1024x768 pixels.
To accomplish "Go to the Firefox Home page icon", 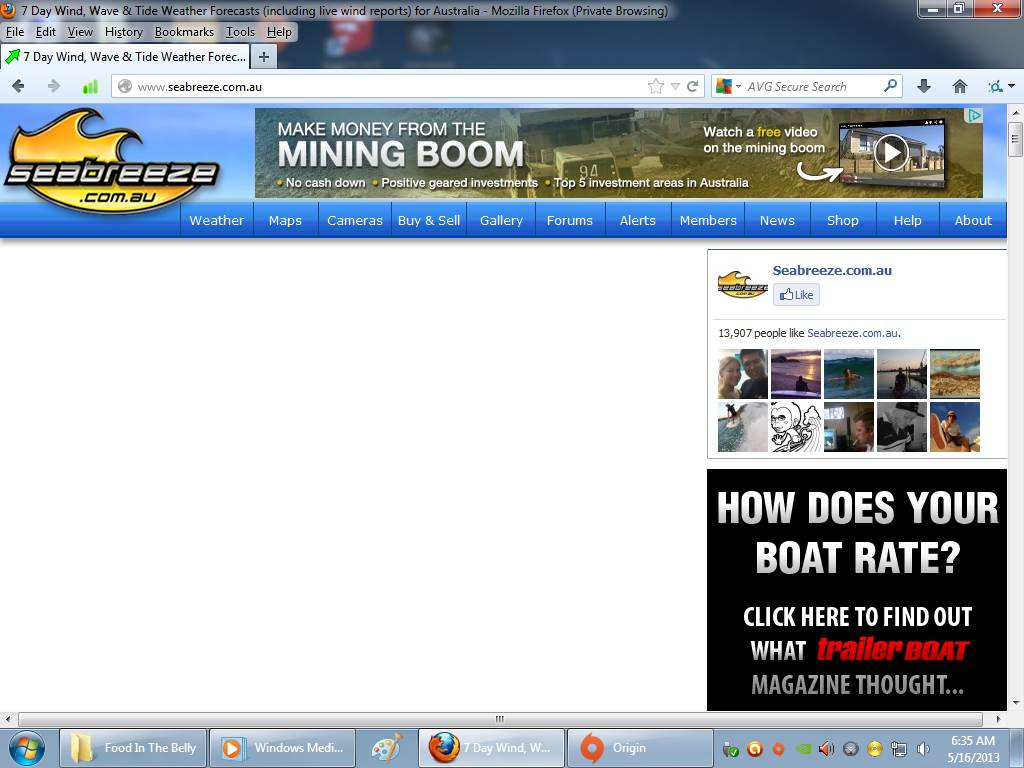I will coord(960,87).
